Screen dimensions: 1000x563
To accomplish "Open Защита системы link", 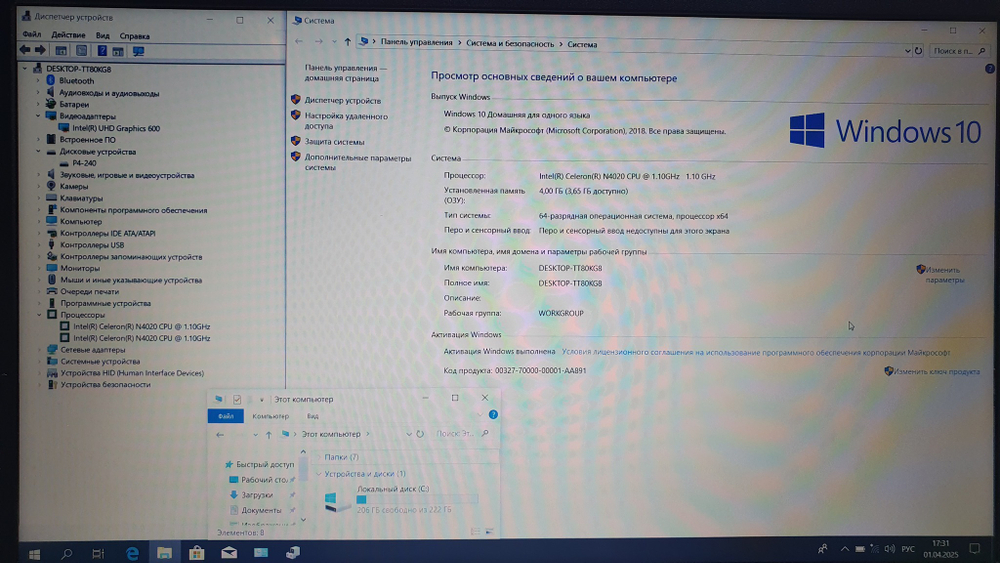I will click(x=334, y=142).
